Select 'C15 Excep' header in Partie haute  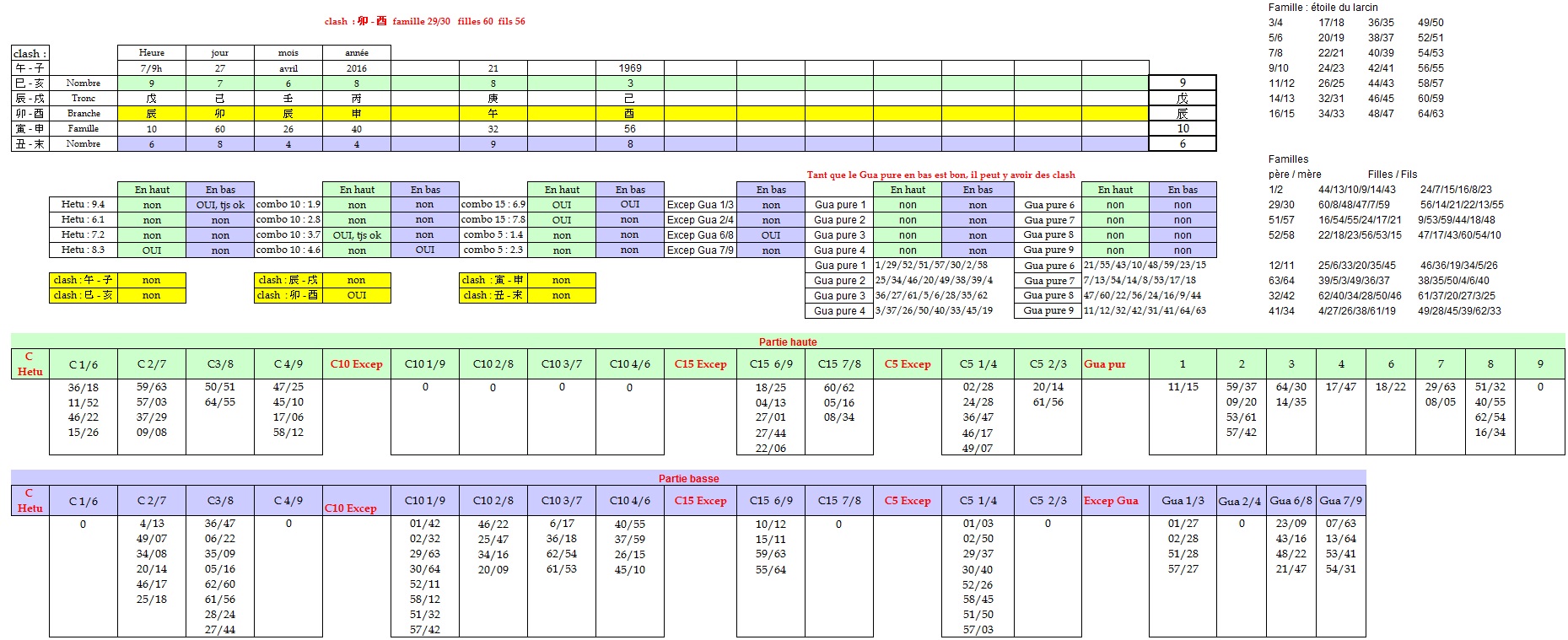700,364
